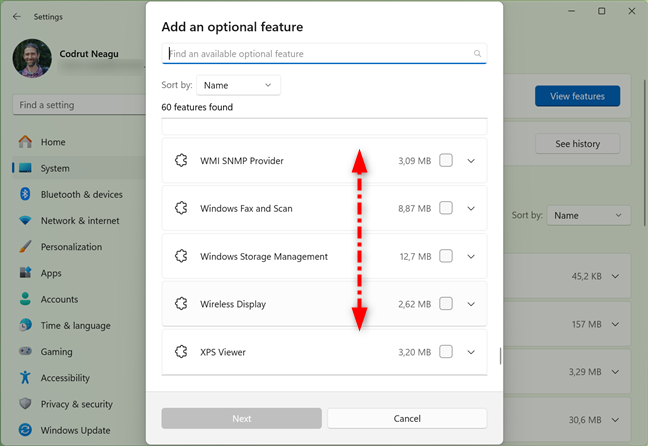Click the feature list scrollbar thumb
This screenshot has height=446, width=648.
pyautogui.click(x=500, y=356)
